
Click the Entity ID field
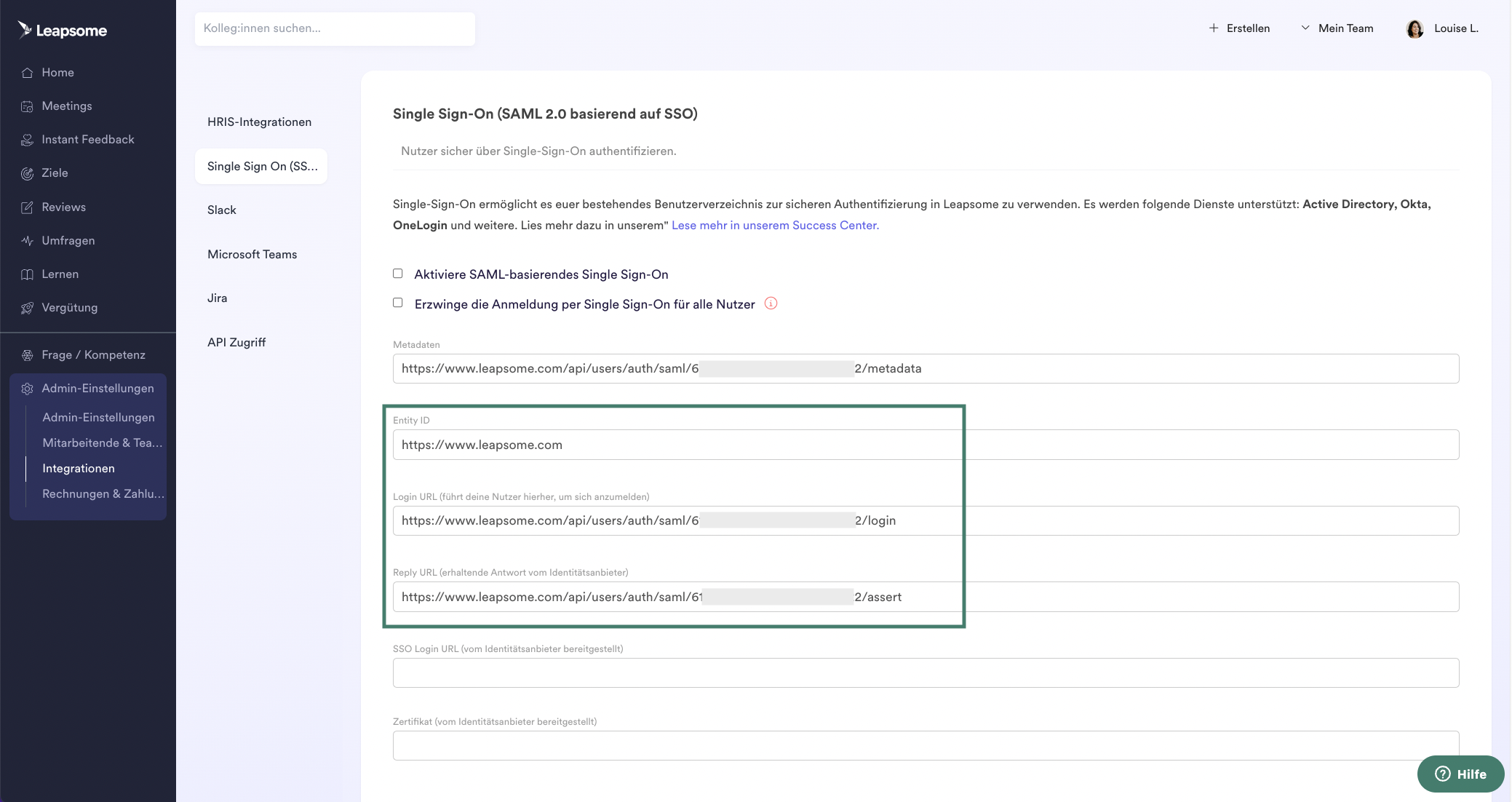[x=926, y=445]
